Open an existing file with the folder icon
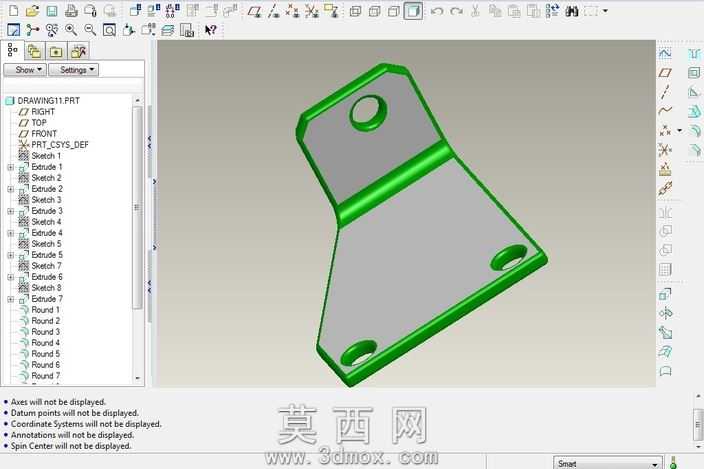The width and height of the screenshot is (704, 469). pyautogui.click(x=32, y=11)
